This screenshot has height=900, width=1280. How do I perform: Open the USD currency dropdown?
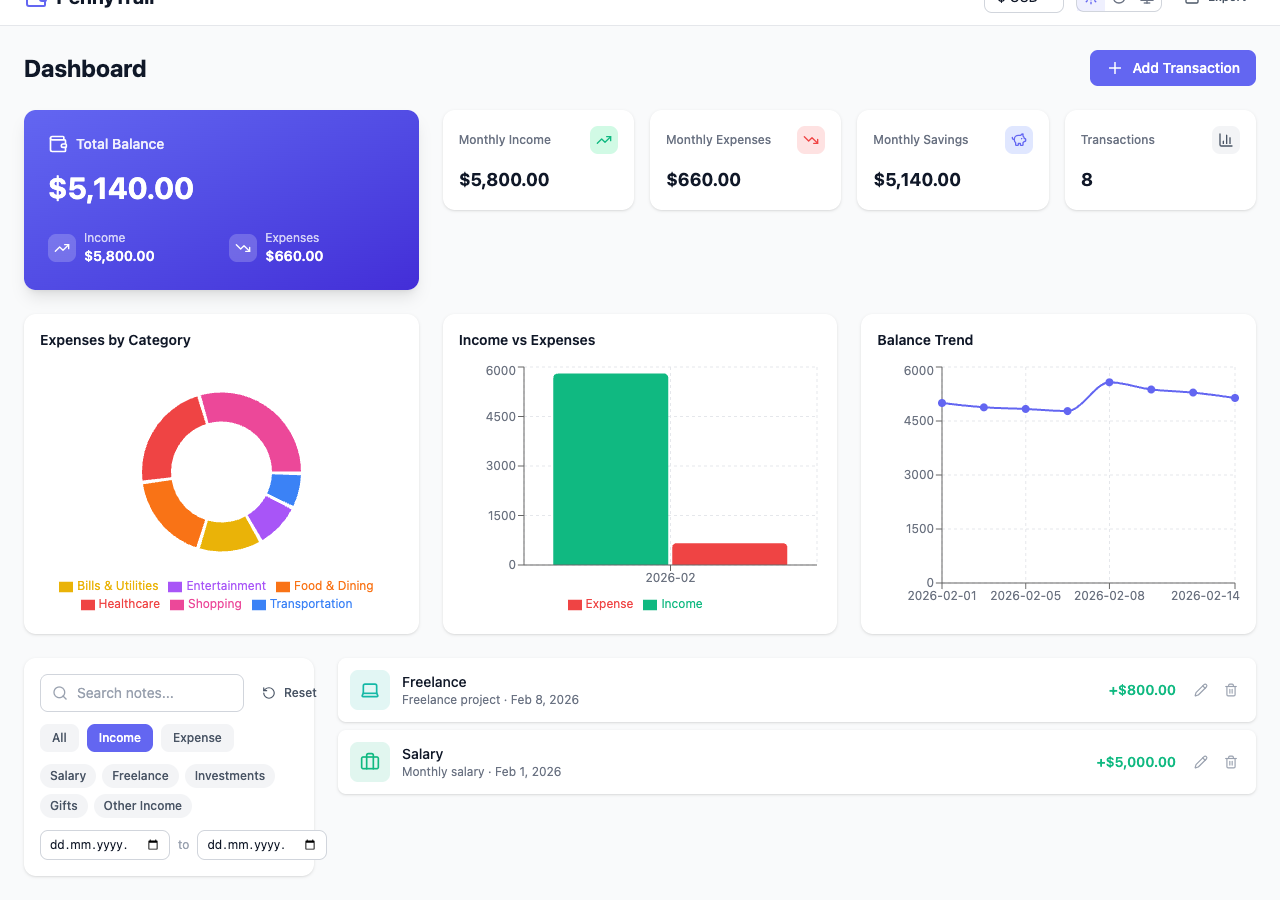tap(1023, 3)
